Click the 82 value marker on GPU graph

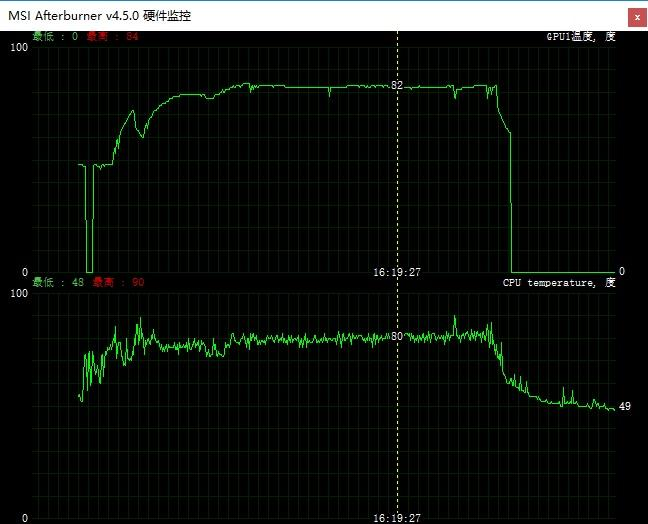tap(397, 85)
